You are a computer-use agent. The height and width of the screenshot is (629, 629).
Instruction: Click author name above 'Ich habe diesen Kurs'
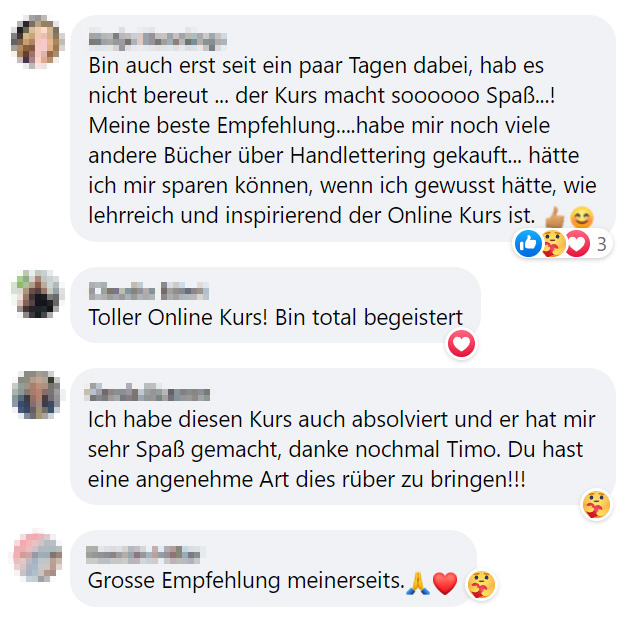tap(147, 393)
